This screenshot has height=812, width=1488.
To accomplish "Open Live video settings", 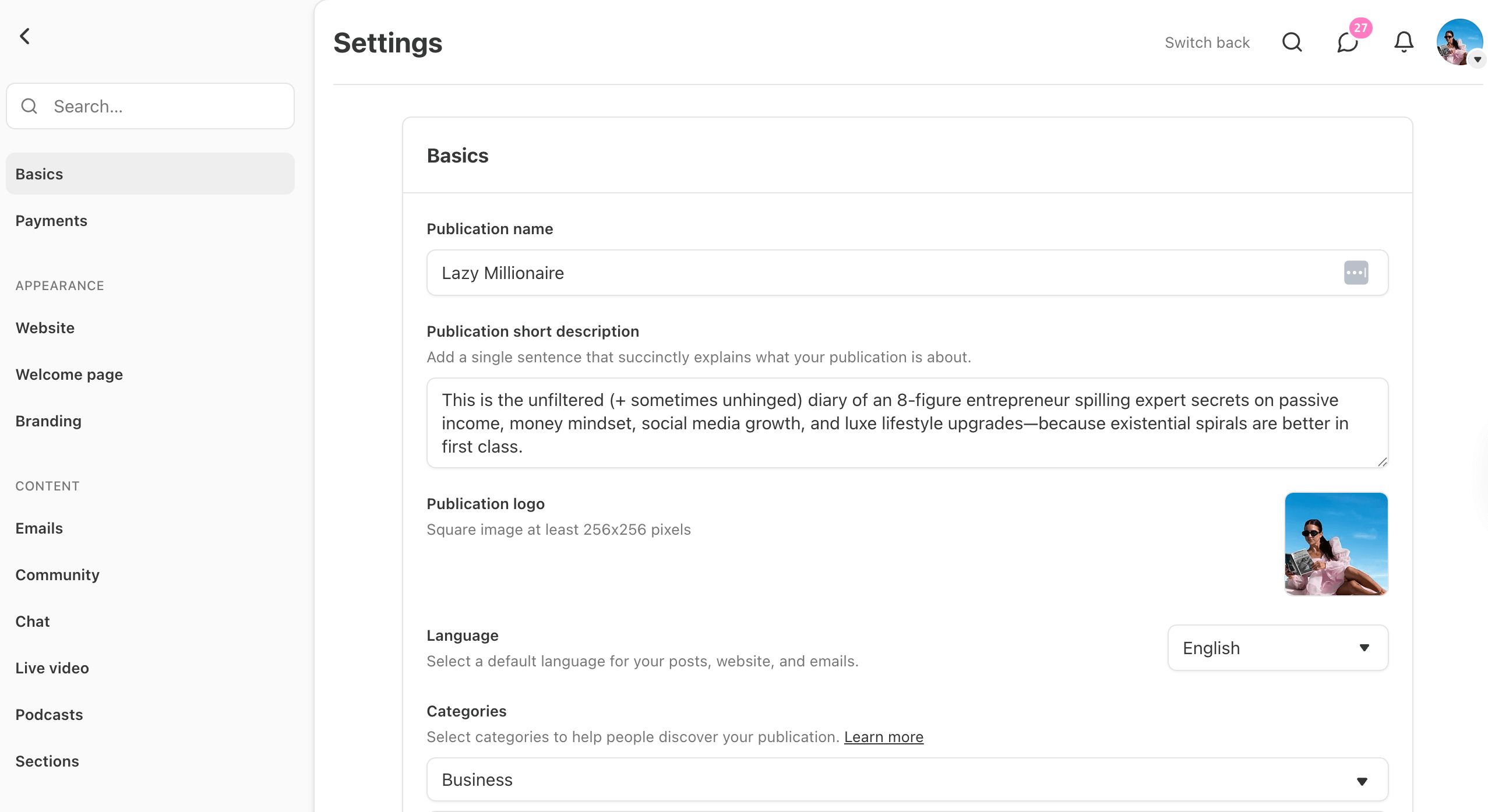I will point(52,668).
